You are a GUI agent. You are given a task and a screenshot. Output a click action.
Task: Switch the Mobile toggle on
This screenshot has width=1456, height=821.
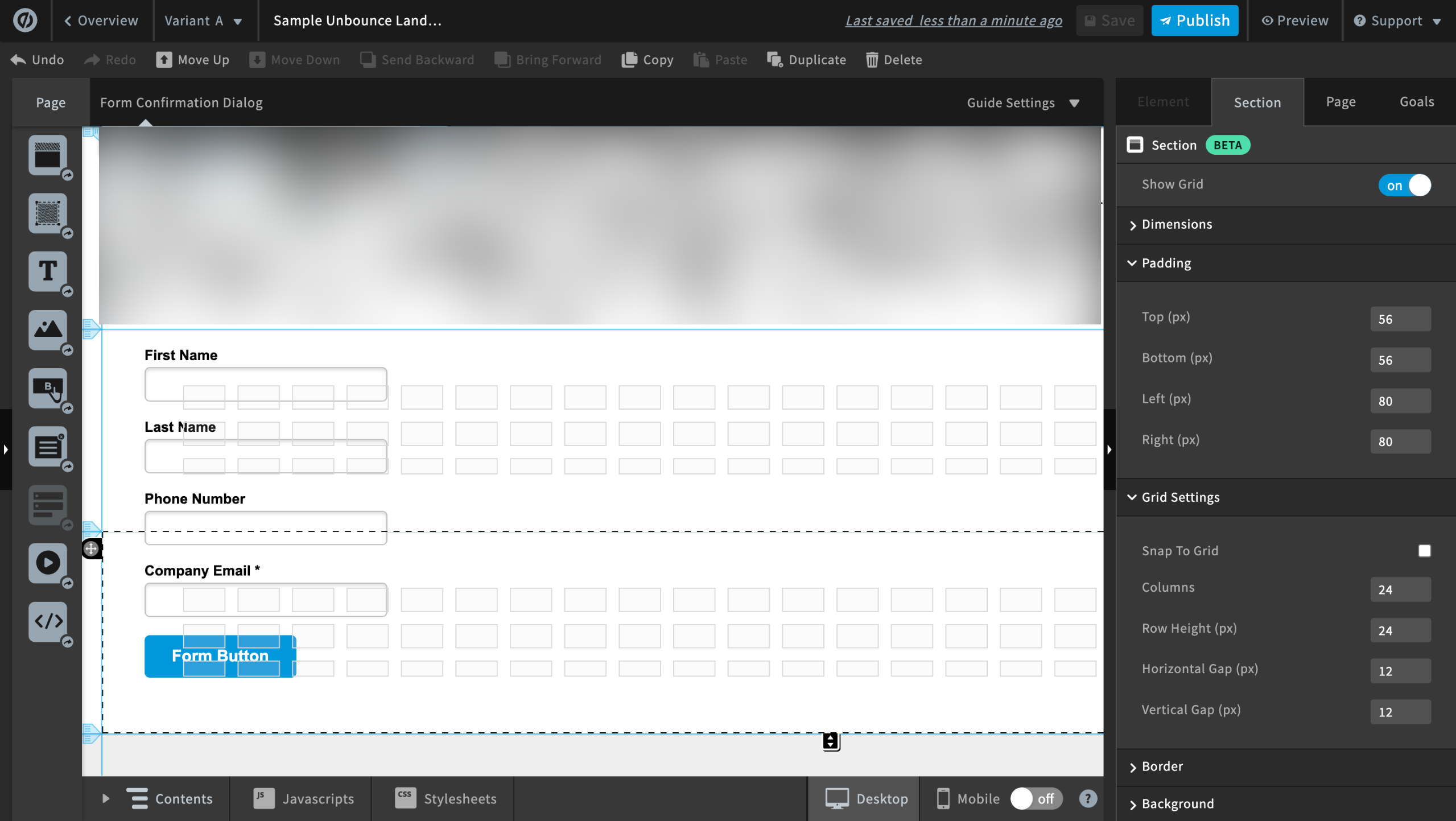coord(1036,799)
